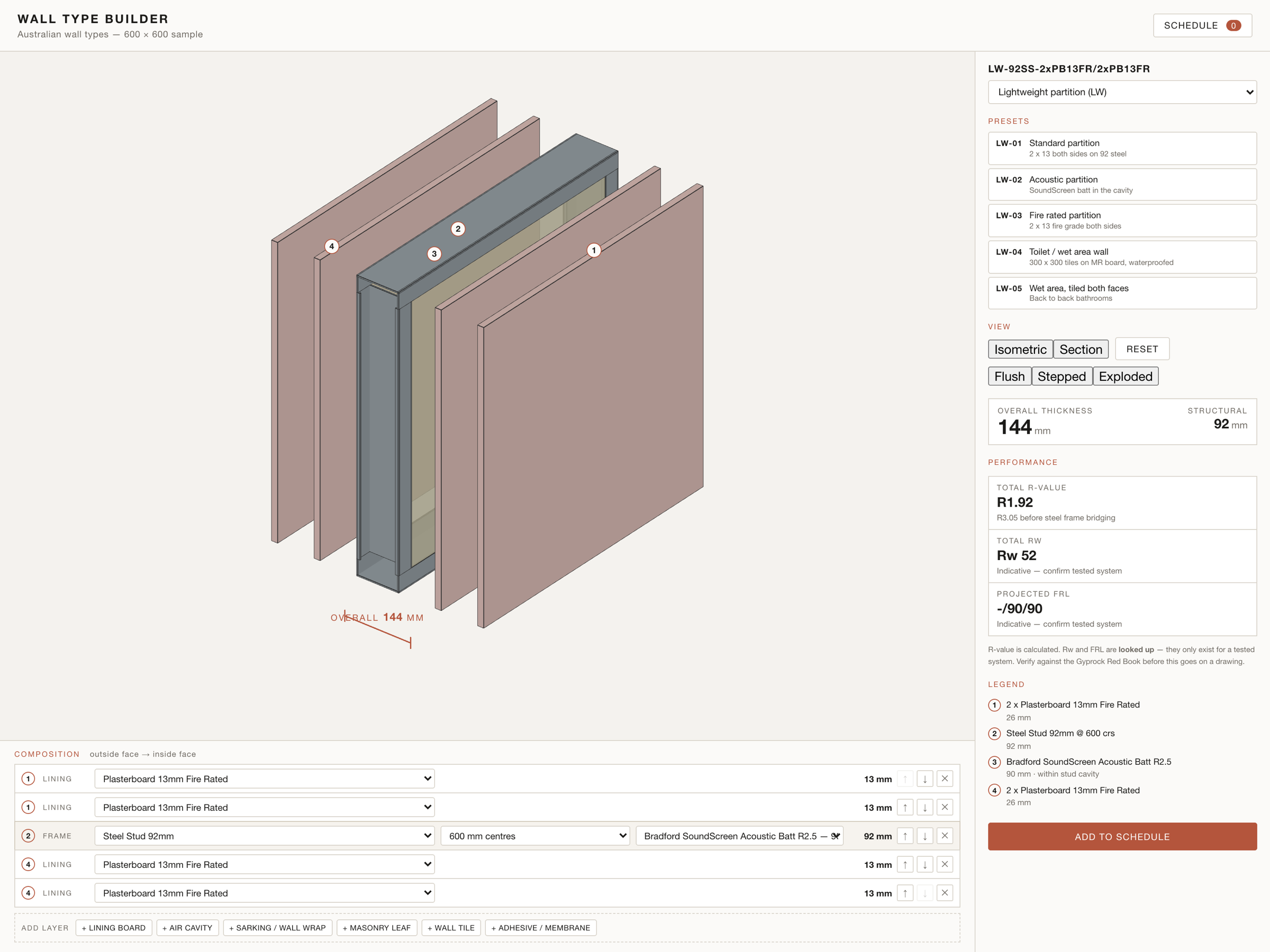
Task: Move second lining row up
Action: tap(905, 808)
